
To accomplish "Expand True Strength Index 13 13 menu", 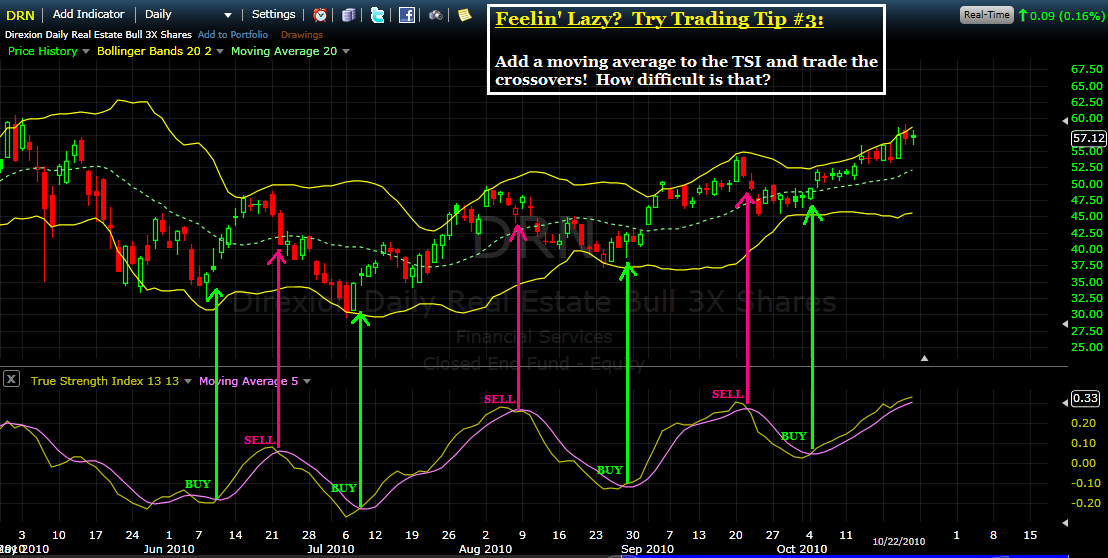I will [x=189, y=381].
